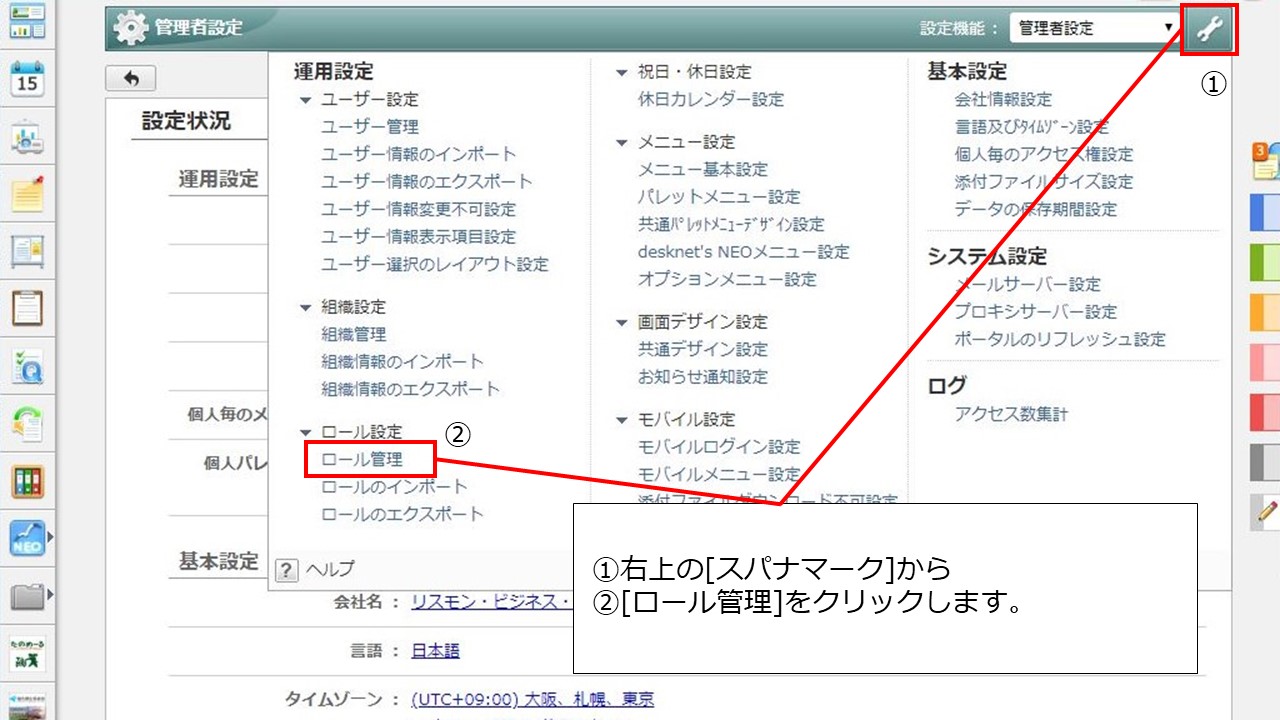Open desknet's NEOメニュー設定
This screenshot has width=1280, height=720.
point(744,251)
